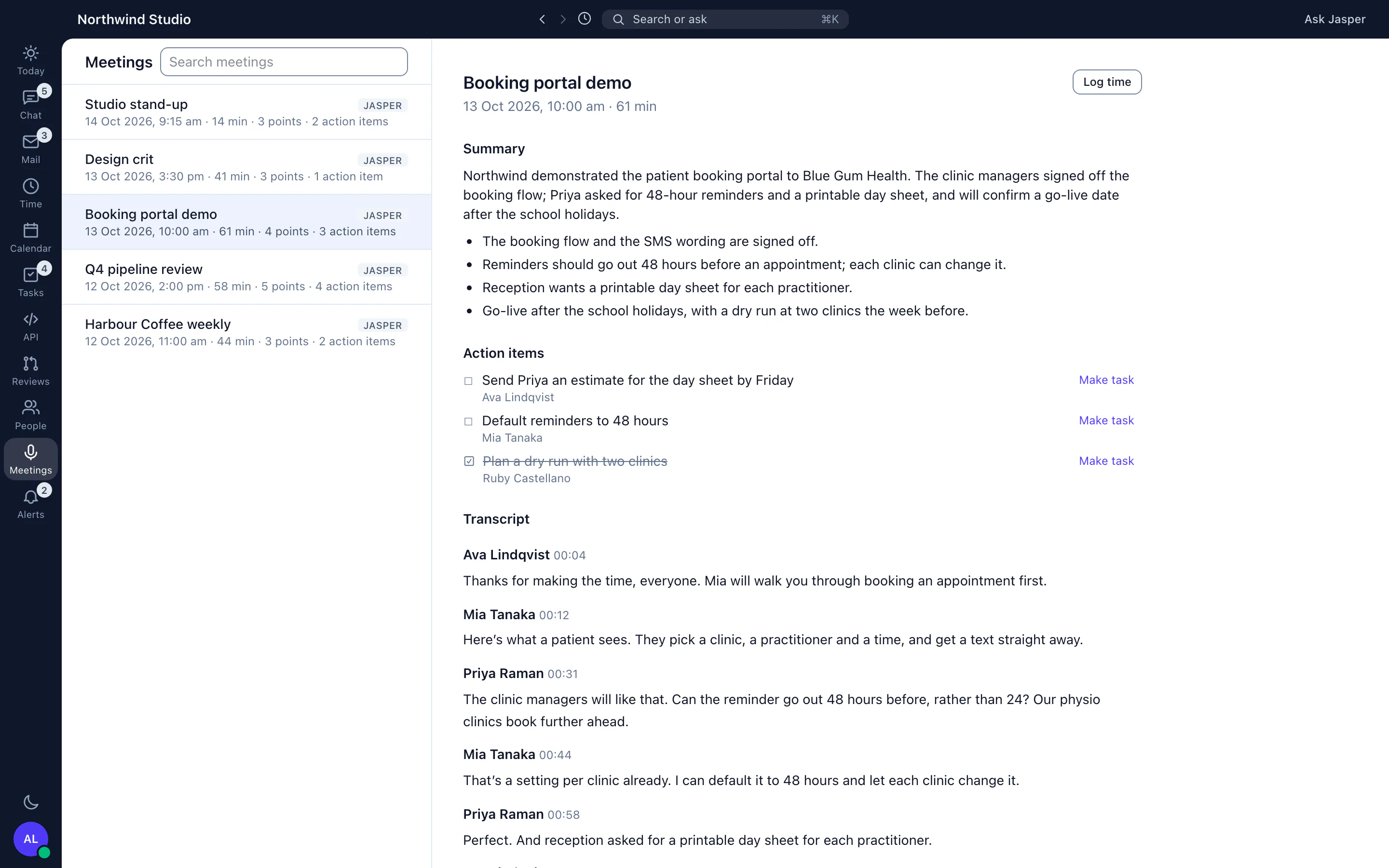1389x868 pixels.
Task: Check the Default reminders to 48 hours item
Action: [x=468, y=421]
